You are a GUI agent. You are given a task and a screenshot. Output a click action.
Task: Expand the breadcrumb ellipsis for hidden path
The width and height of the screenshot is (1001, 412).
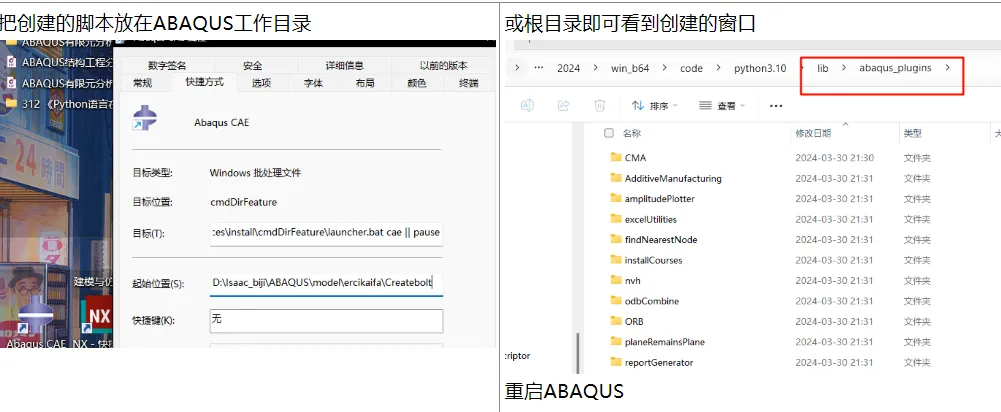point(539,68)
